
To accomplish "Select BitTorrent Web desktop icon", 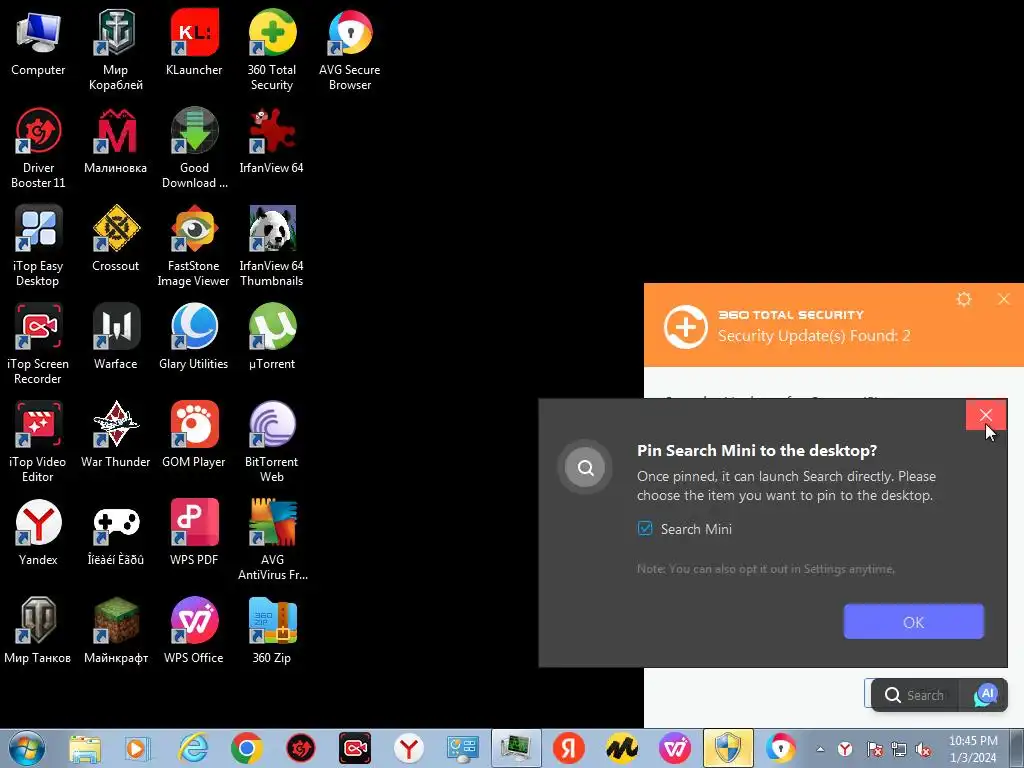I will tap(272, 442).
